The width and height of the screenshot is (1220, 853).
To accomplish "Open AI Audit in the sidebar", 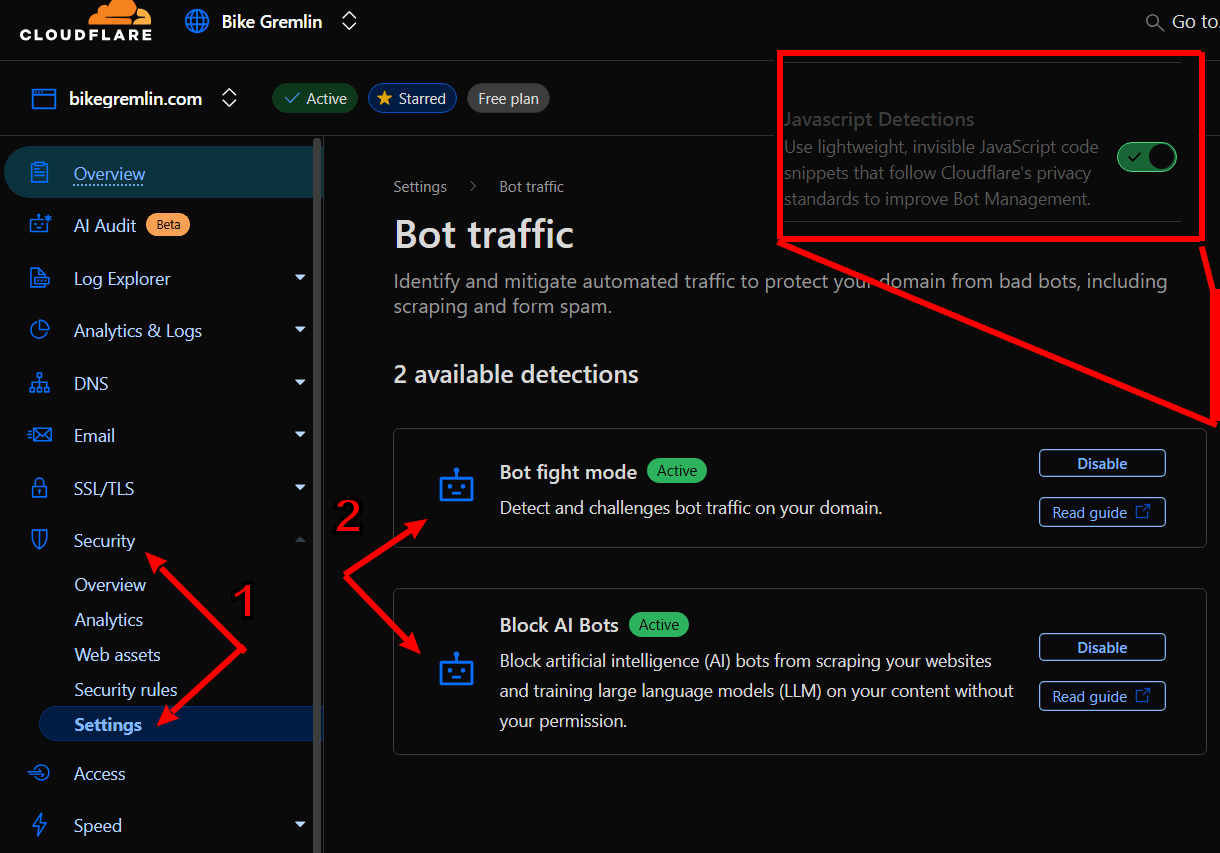I will click(x=105, y=225).
